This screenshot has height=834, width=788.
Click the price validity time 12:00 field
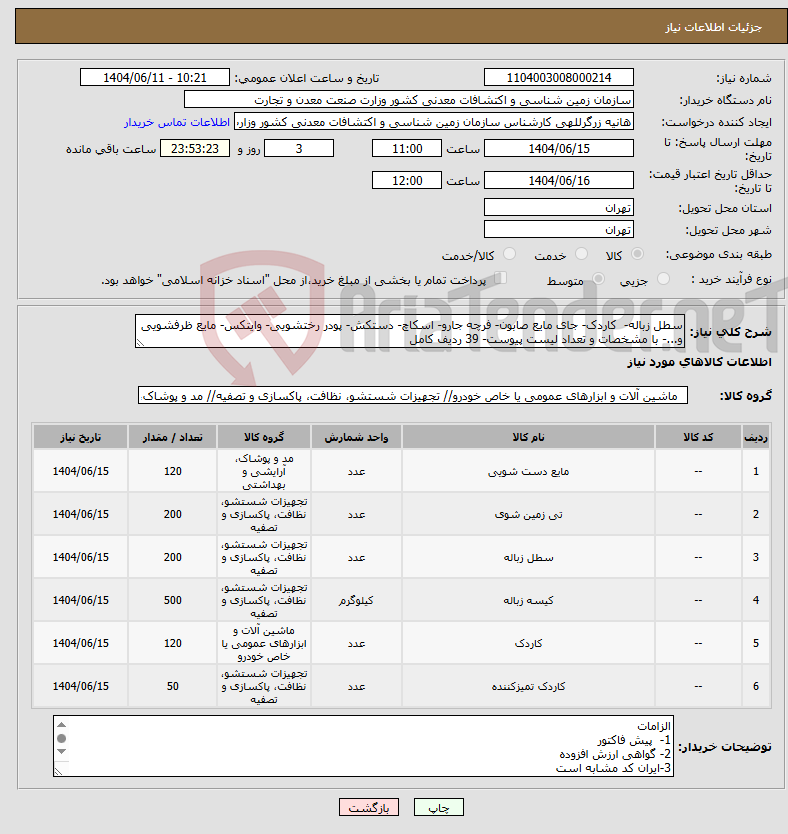pyautogui.click(x=407, y=180)
